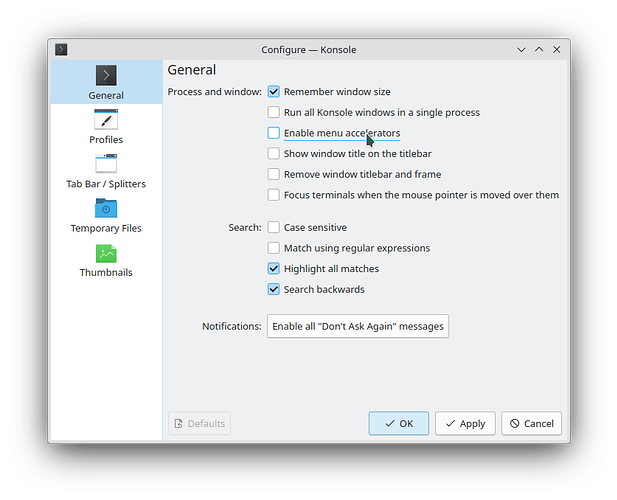The image size is (617, 500).
Task: Select the Profiles label in sidebar
Action: (106, 140)
